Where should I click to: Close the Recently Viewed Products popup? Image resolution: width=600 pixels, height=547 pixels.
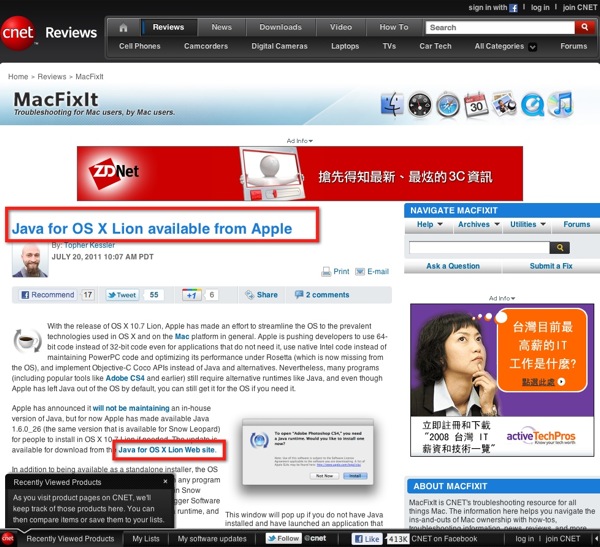[x=165, y=482]
